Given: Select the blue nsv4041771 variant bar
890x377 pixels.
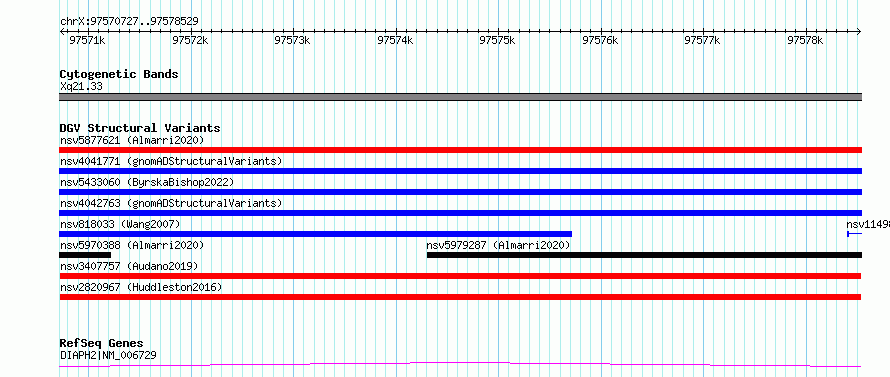Looking at the screenshot, I should click(460, 171).
